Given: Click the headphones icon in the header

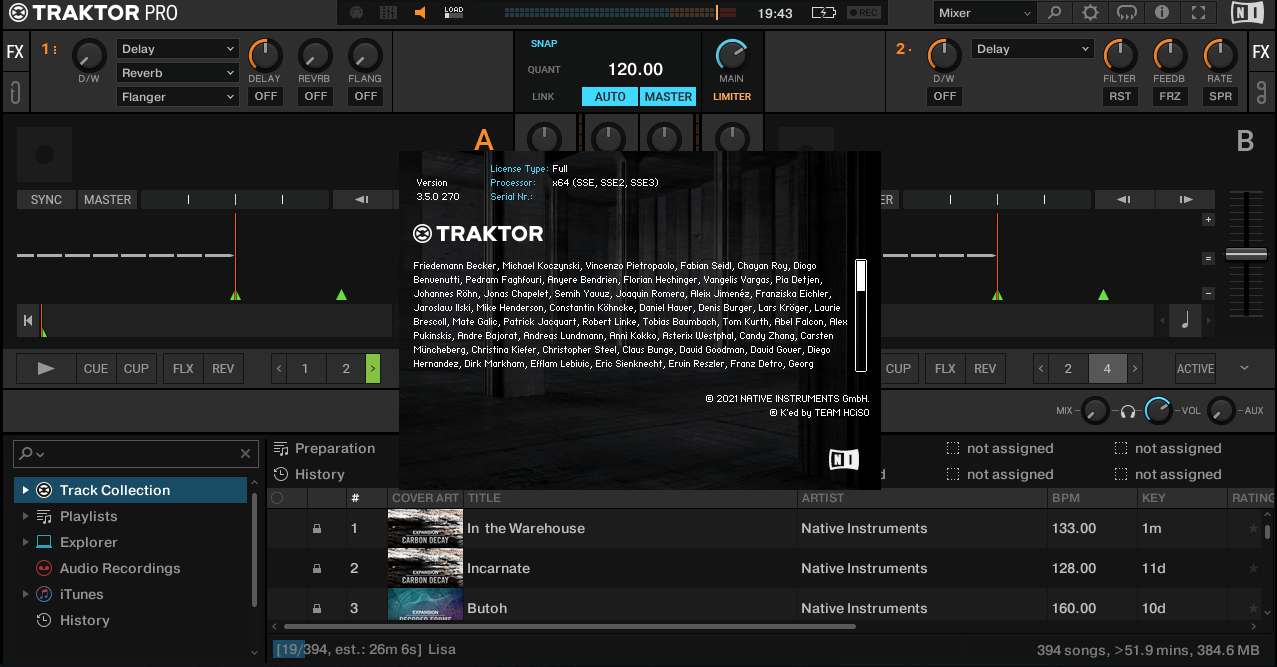Looking at the screenshot, I should pyautogui.click(x=1127, y=13).
